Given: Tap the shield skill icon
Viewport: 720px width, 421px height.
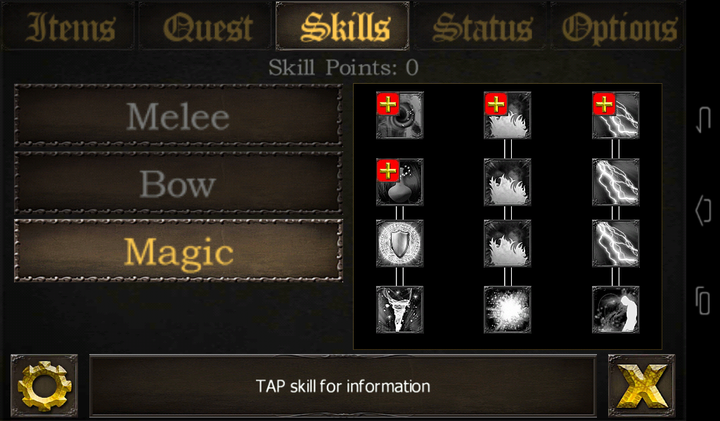Looking at the screenshot, I should pos(399,243).
